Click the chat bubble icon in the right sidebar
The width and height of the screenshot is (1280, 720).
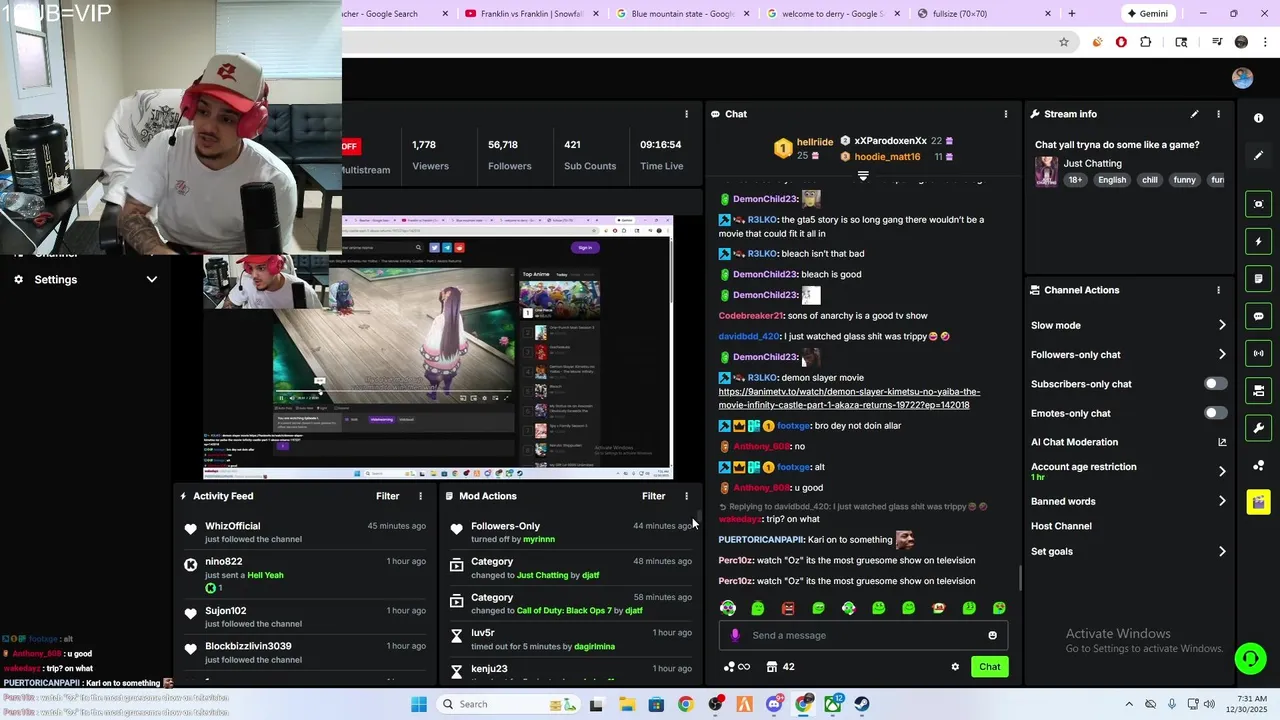point(1258,316)
